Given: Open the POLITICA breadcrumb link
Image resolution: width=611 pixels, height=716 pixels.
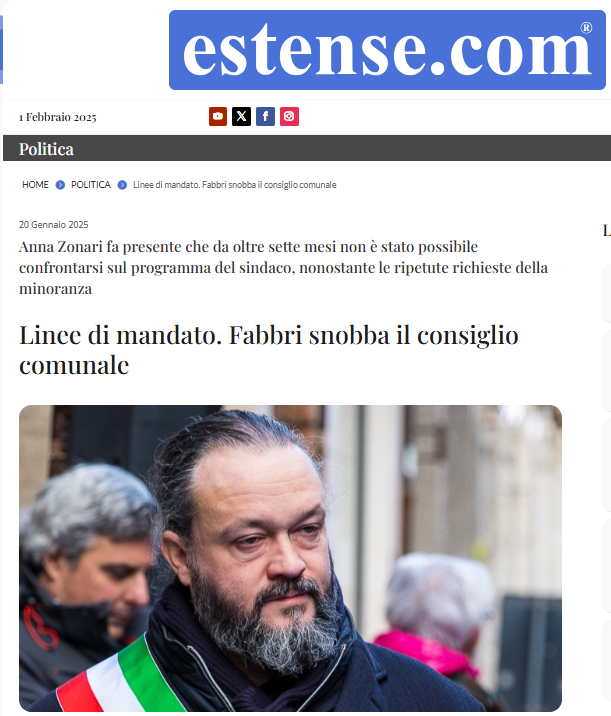Looking at the screenshot, I should (91, 184).
